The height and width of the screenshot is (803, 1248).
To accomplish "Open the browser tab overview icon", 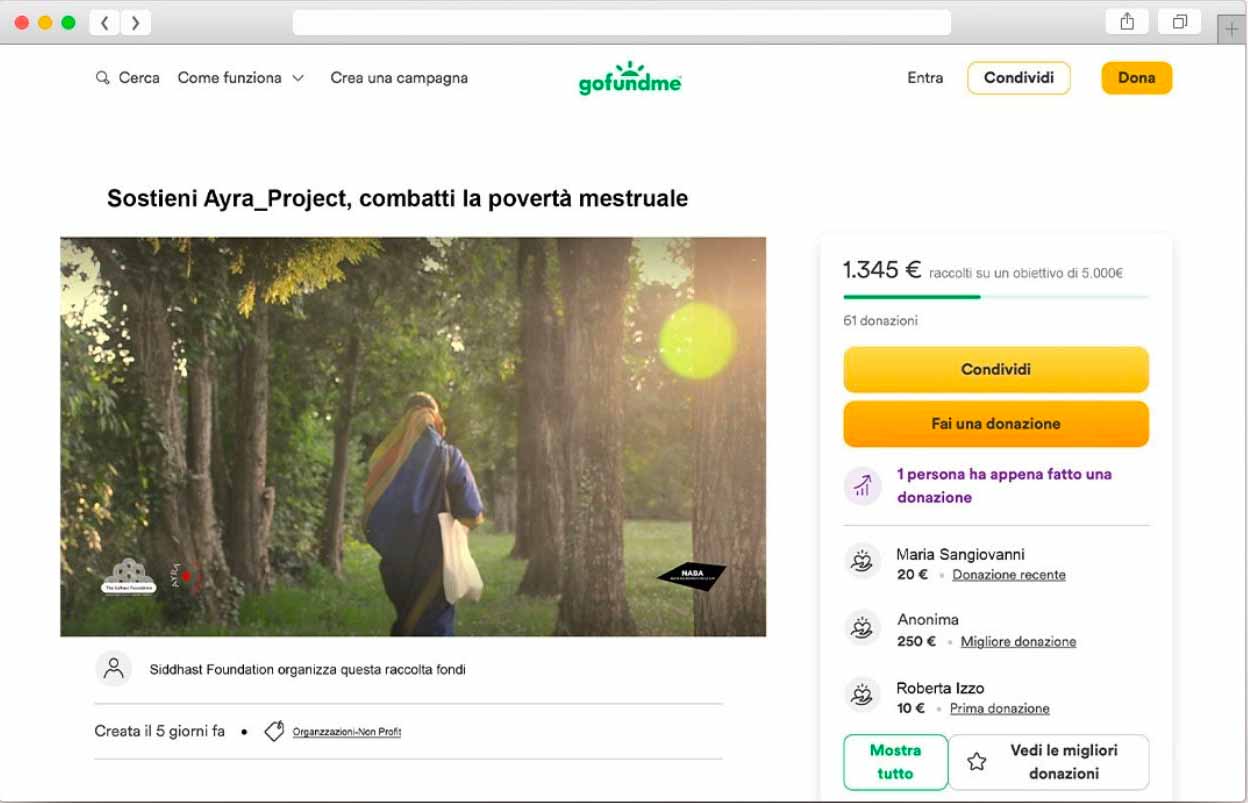I will pyautogui.click(x=1179, y=22).
